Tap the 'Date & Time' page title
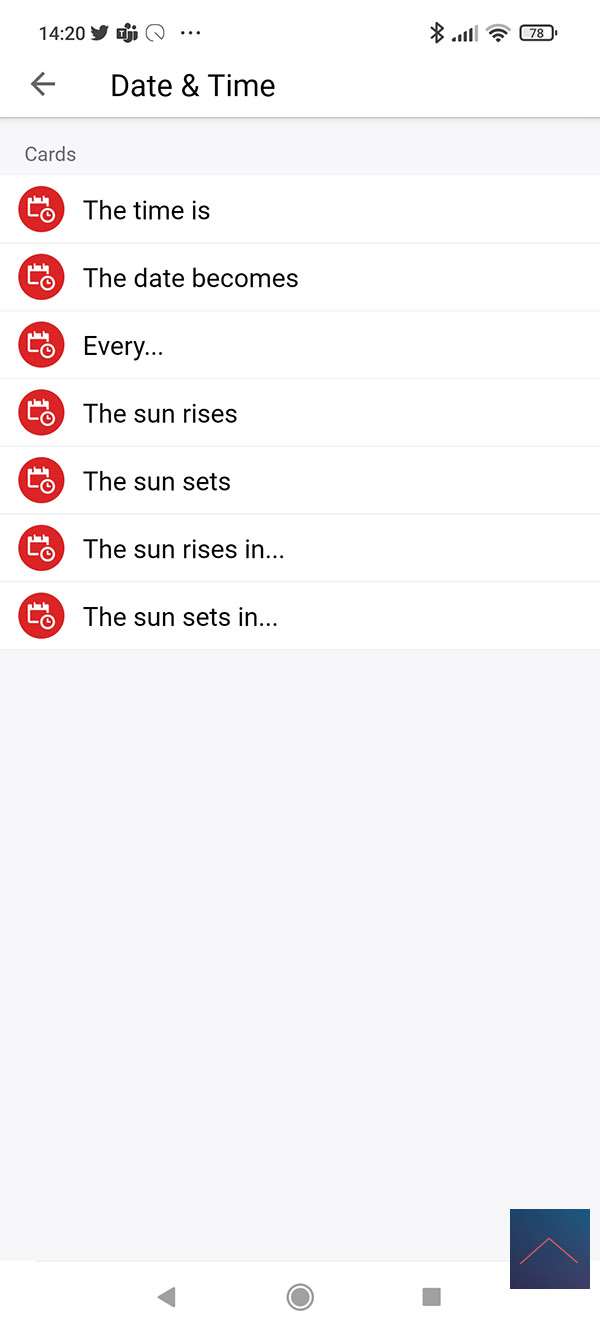The width and height of the screenshot is (600, 1333). click(x=193, y=86)
